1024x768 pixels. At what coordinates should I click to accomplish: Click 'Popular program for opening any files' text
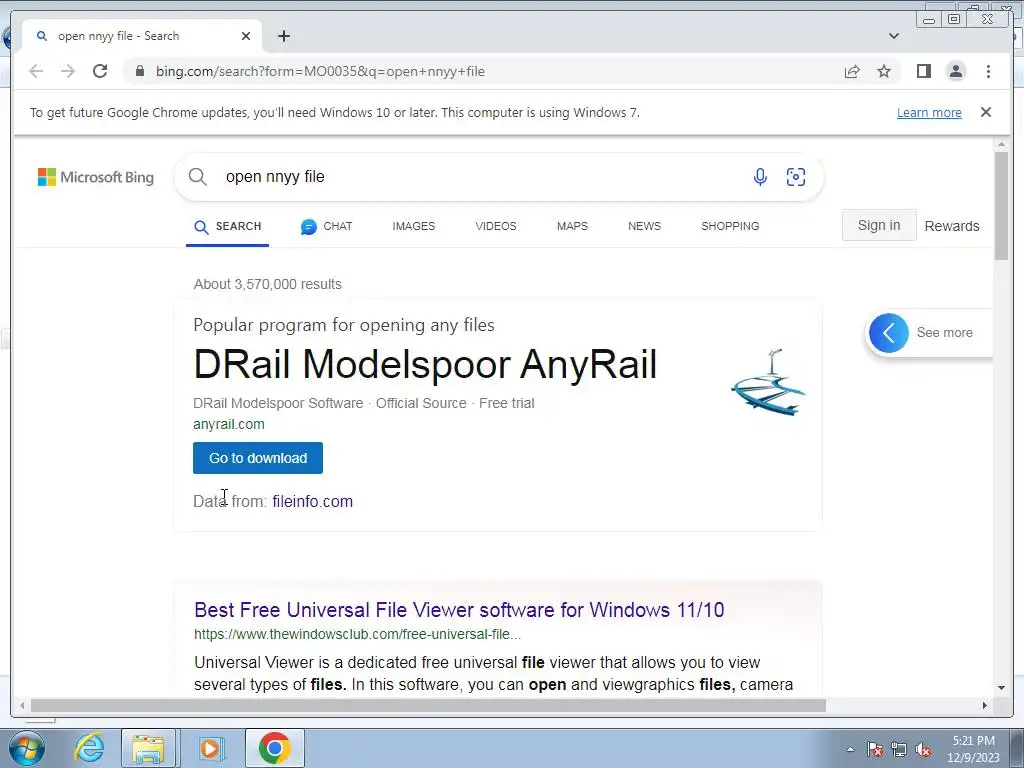point(344,325)
